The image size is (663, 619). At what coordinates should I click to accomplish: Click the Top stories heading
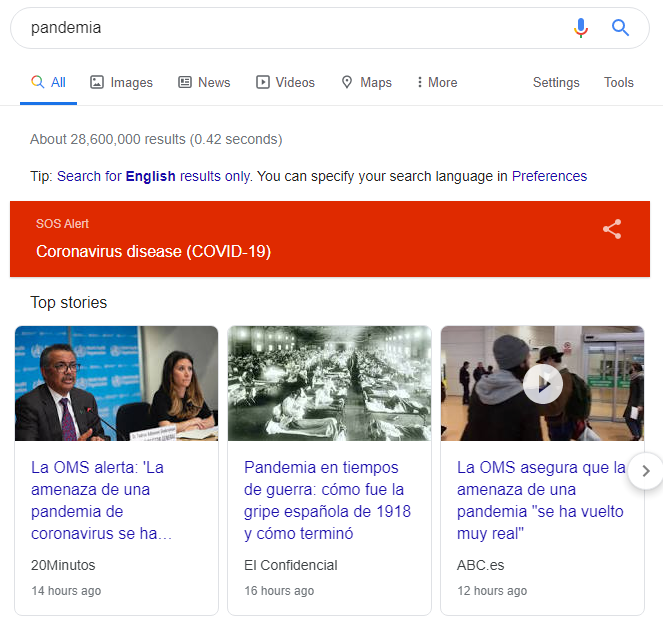pos(68,303)
